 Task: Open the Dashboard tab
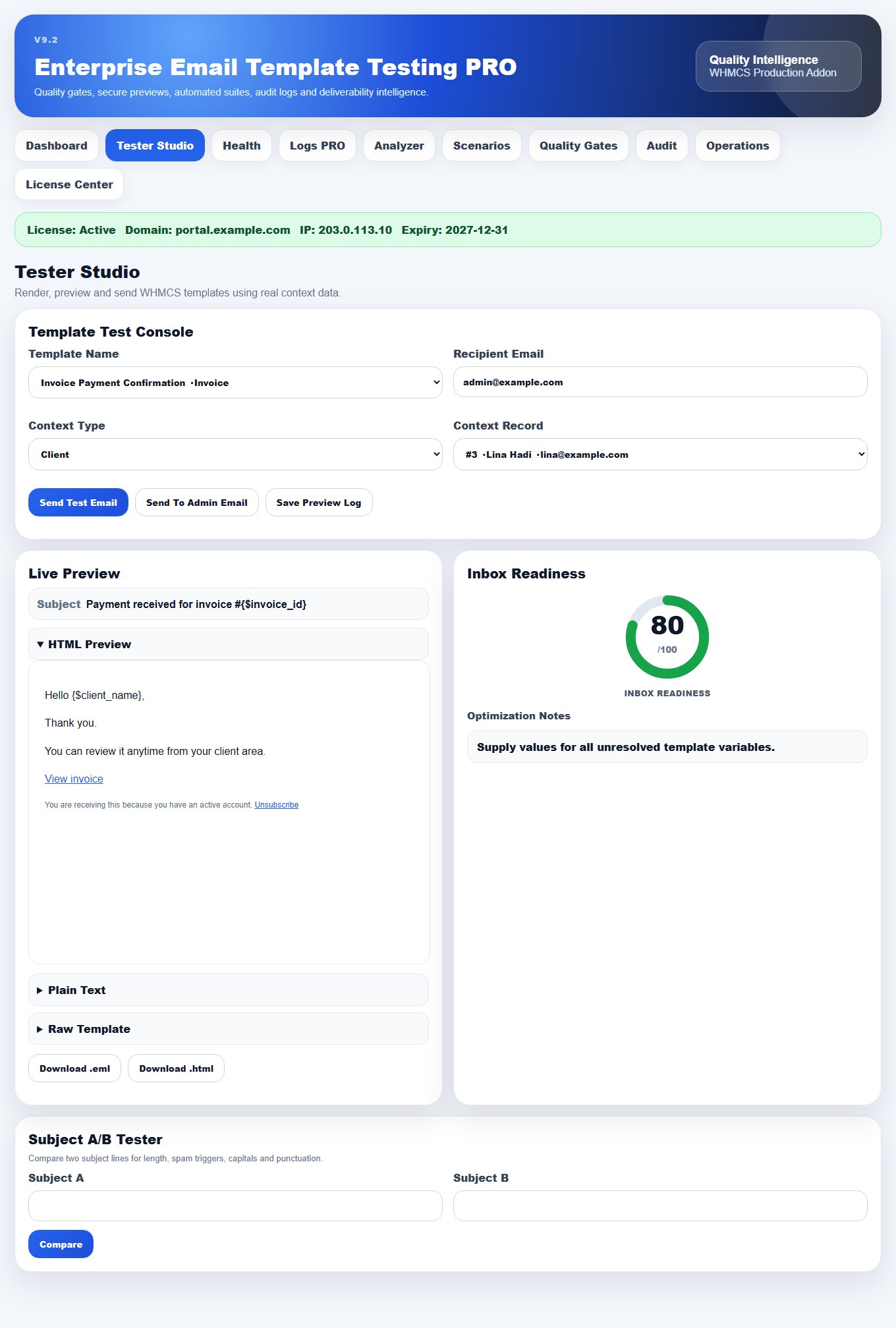57,146
